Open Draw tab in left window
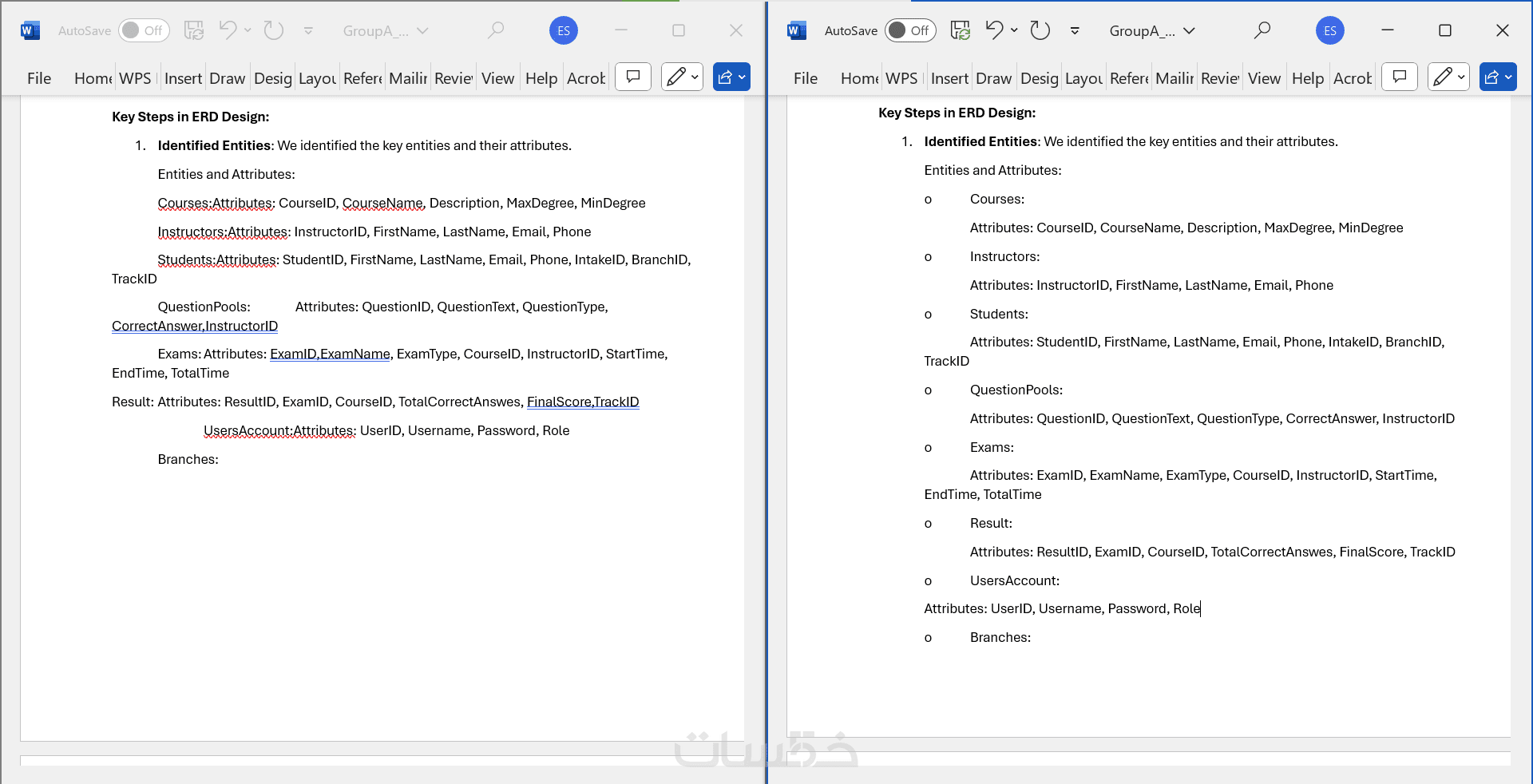This screenshot has width=1533, height=784. (x=227, y=78)
